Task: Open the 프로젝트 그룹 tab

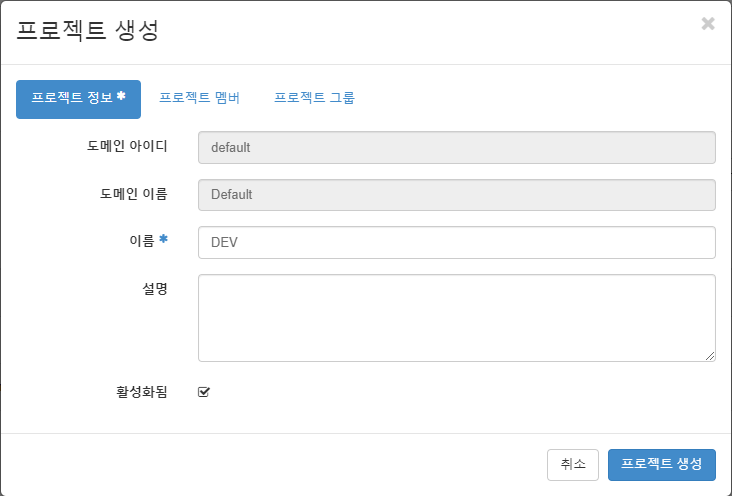Action: click(314, 98)
